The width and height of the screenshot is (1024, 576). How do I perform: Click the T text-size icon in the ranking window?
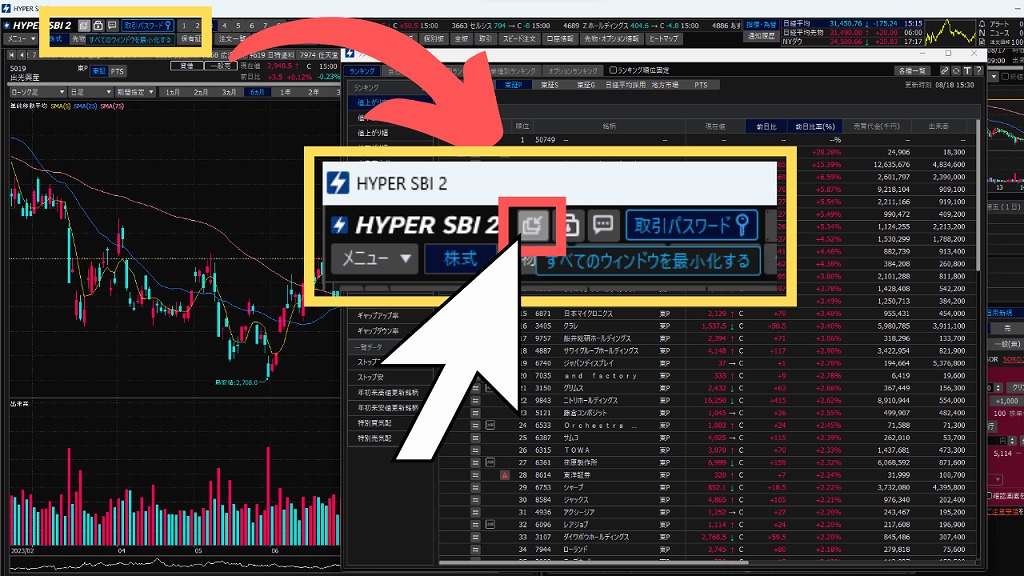point(968,71)
